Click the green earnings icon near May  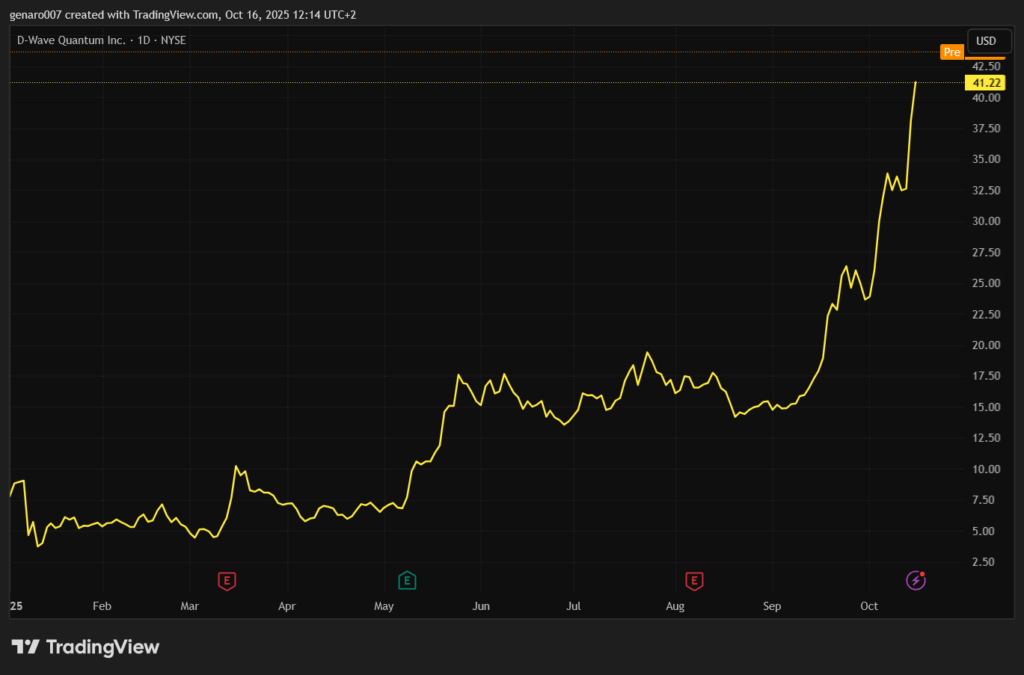[x=407, y=580]
